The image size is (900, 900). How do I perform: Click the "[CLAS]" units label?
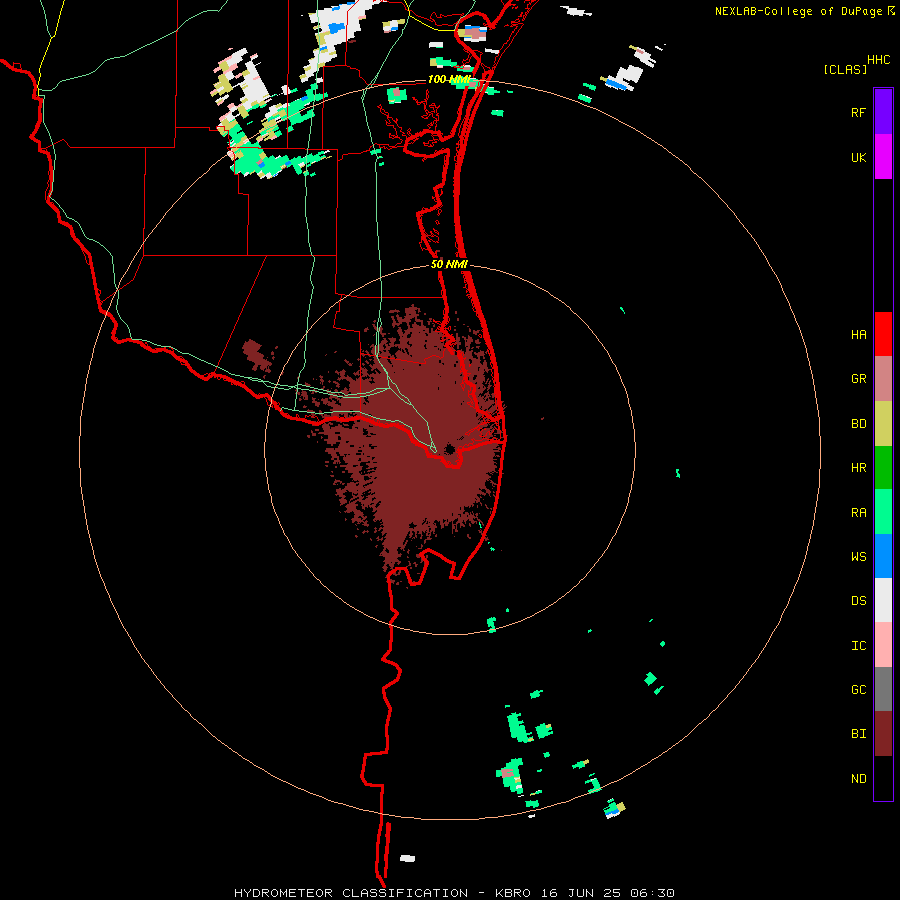coord(845,69)
